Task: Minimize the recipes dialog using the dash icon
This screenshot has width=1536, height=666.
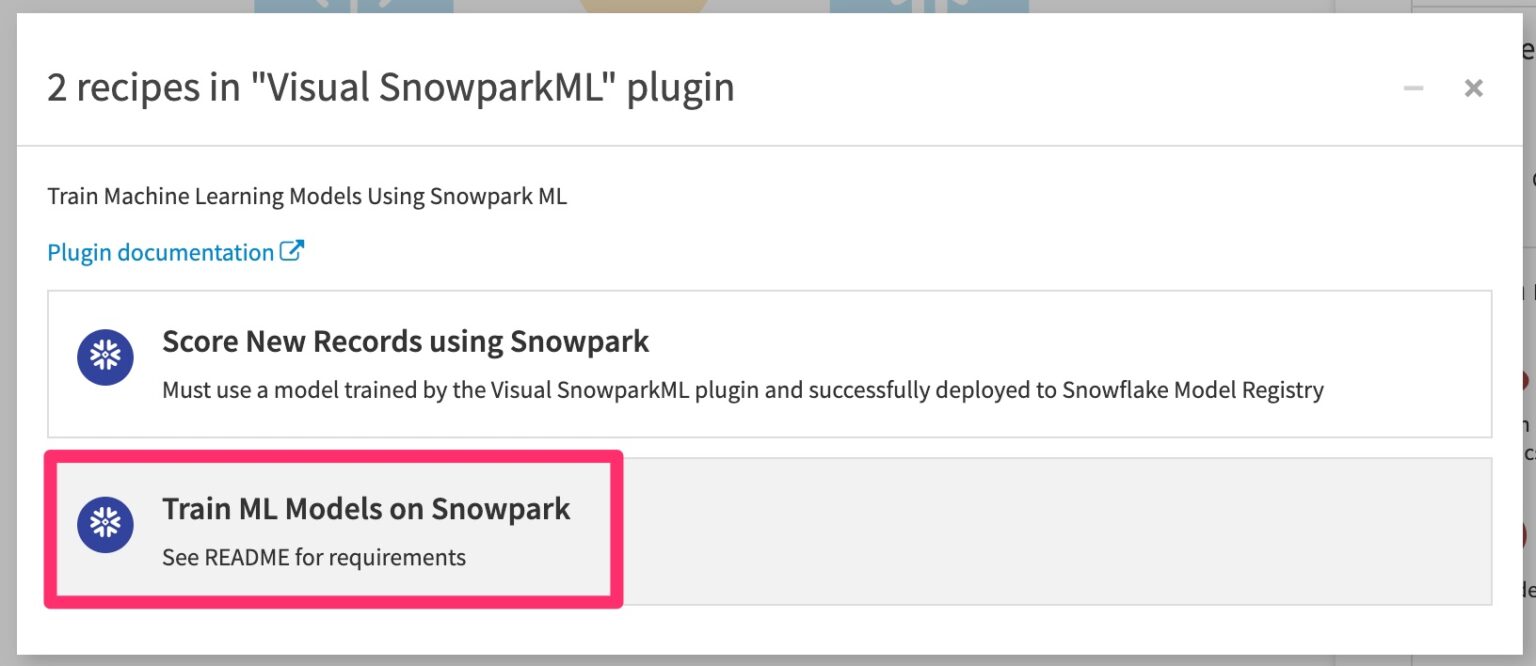Action: click(1413, 88)
